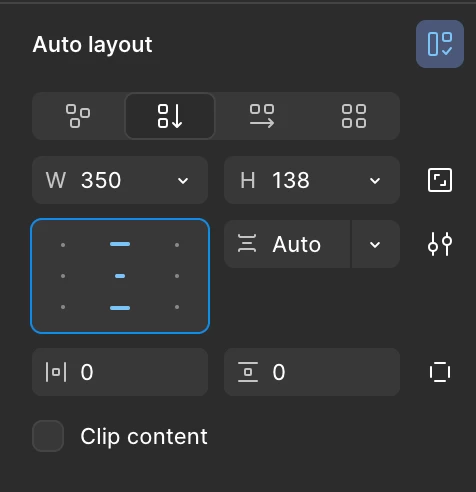The width and height of the screenshot is (476, 492).
Task: Select horizontal layout direction icon
Action: pyautogui.click(x=262, y=116)
